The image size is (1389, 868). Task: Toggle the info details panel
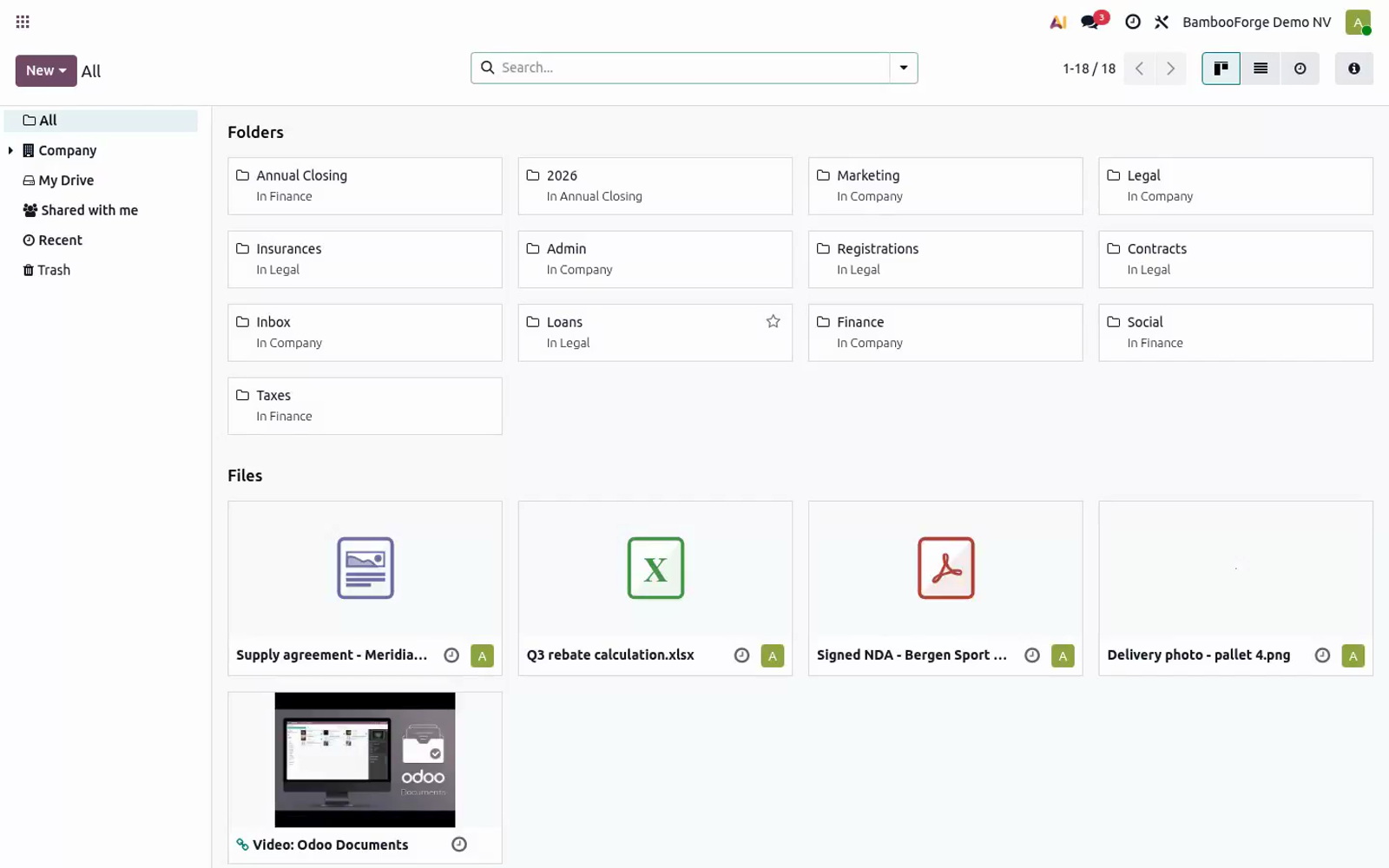click(1354, 69)
